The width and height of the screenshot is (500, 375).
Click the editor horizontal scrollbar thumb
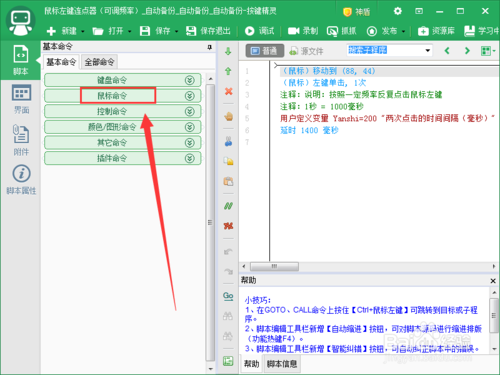click(x=274, y=266)
